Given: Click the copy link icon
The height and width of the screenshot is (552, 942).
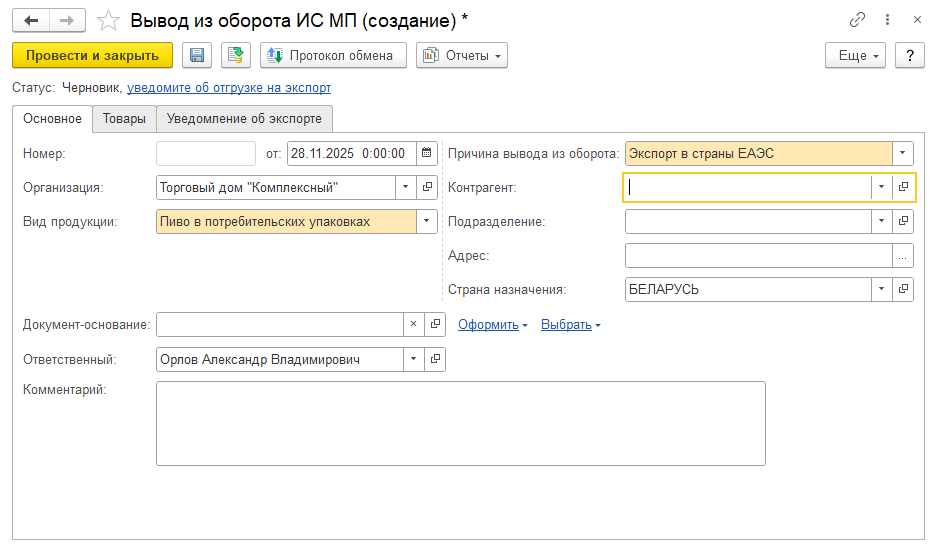Looking at the screenshot, I should click(857, 20).
